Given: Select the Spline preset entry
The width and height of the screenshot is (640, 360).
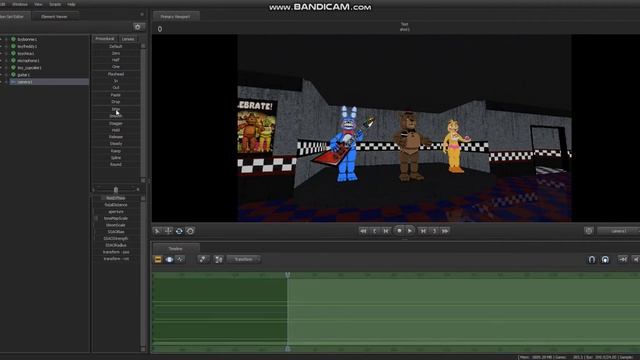Looking at the screenshot, I should (116, 158).
